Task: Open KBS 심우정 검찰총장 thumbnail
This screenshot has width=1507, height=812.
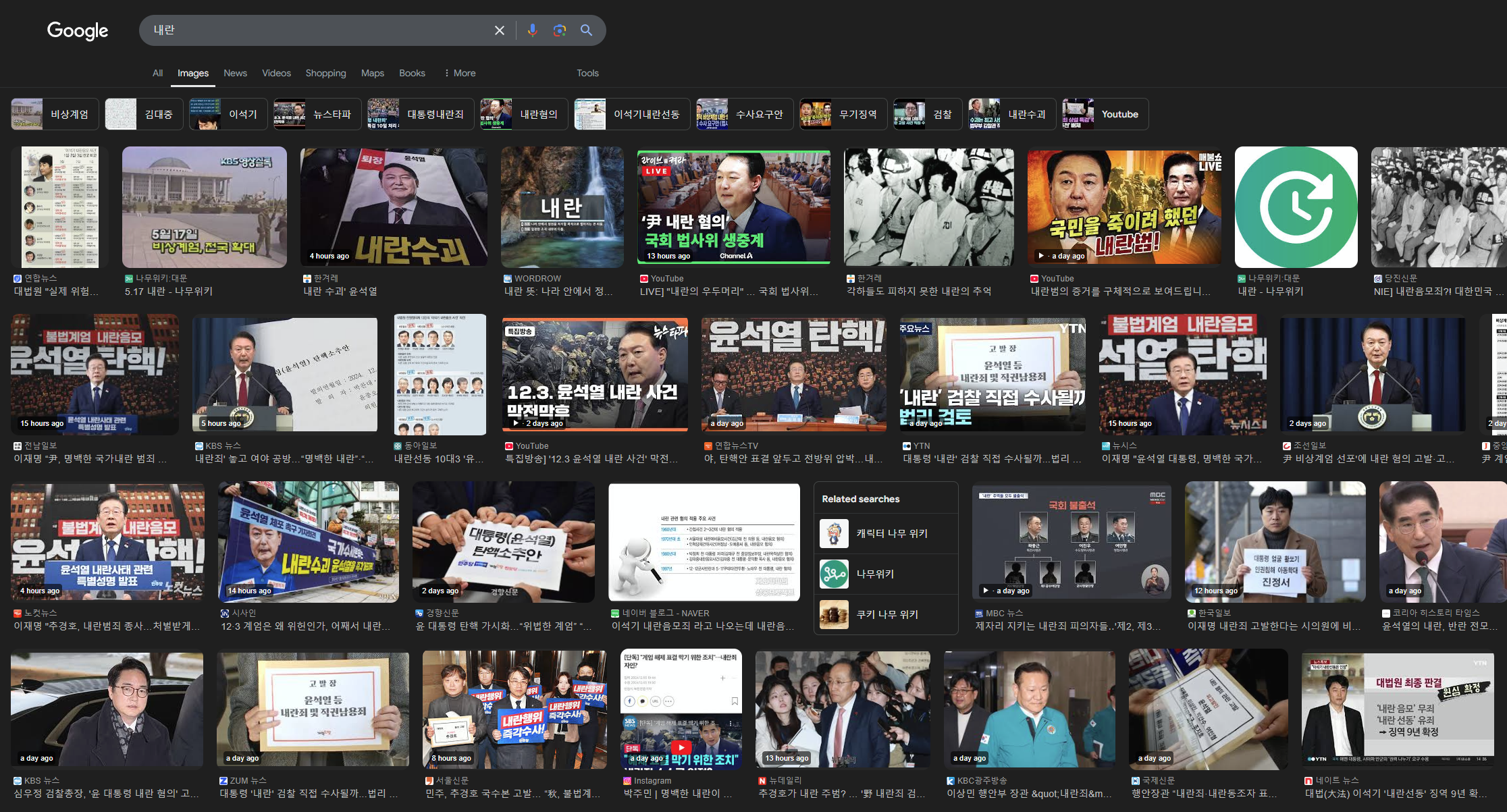Action: (x=107, y=709)
